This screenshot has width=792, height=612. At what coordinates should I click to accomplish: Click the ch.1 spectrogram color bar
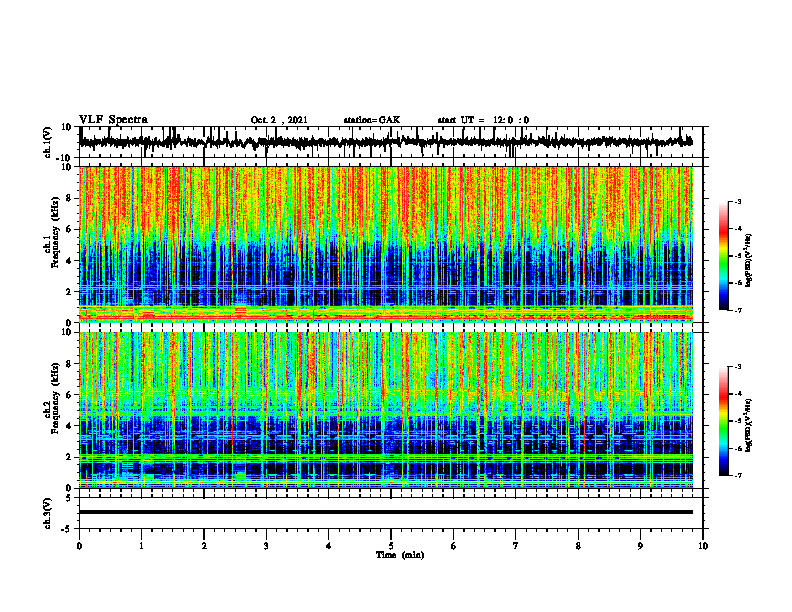pyautogui.click(x=723, y=256)
